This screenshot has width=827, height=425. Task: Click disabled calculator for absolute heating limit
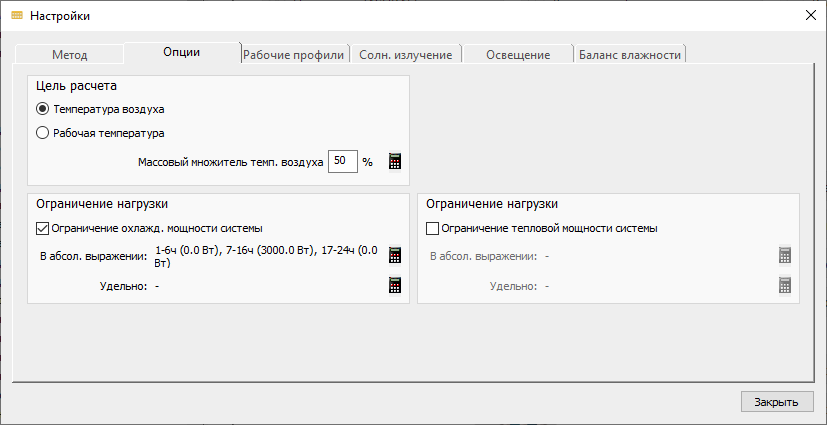(785, 255)
